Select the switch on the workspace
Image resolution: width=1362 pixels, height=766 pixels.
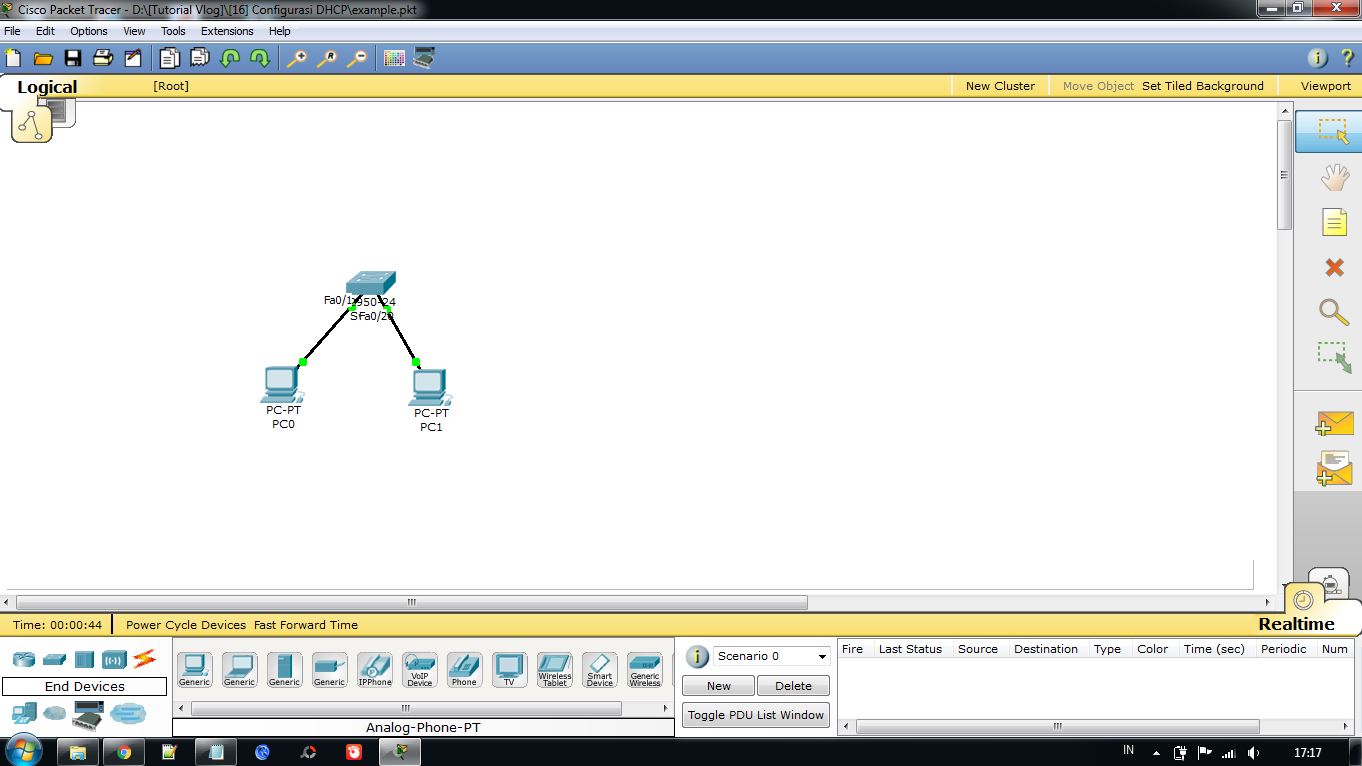[x=371, y=283]
